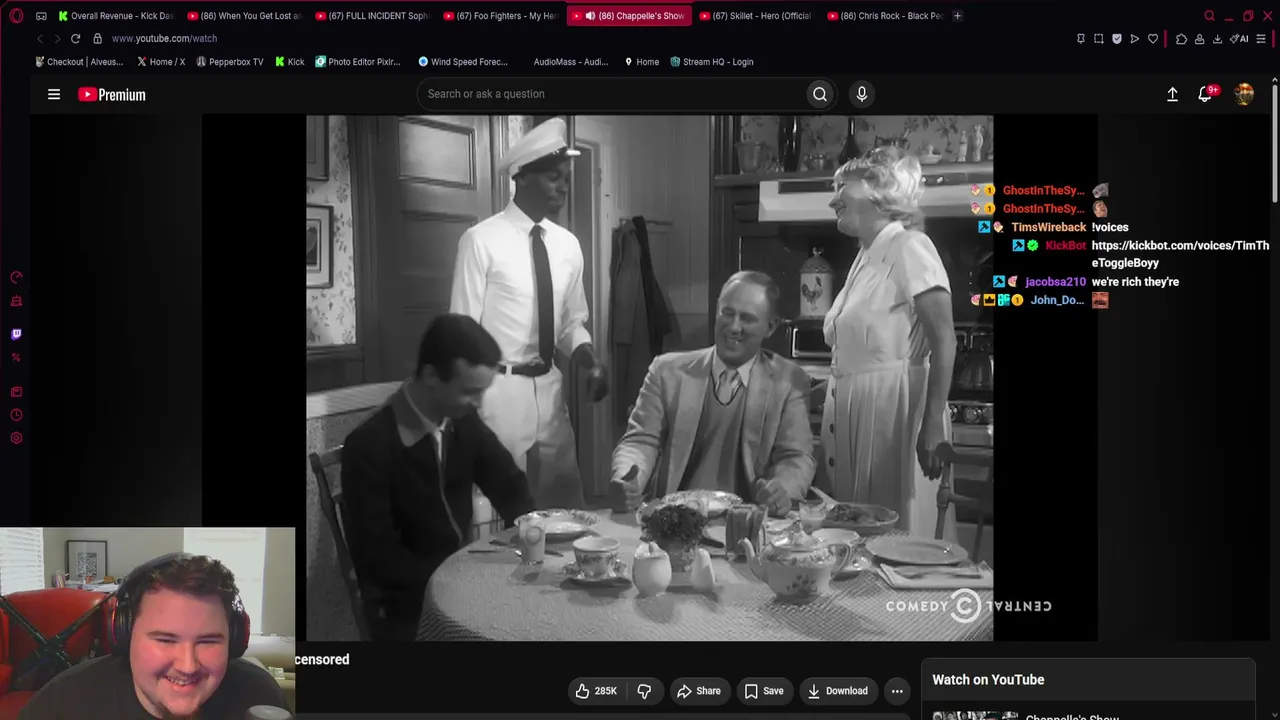This screenshot has height=720, width=1280.
Task: Click TimsWireback username in chat
Action: 1048,227
